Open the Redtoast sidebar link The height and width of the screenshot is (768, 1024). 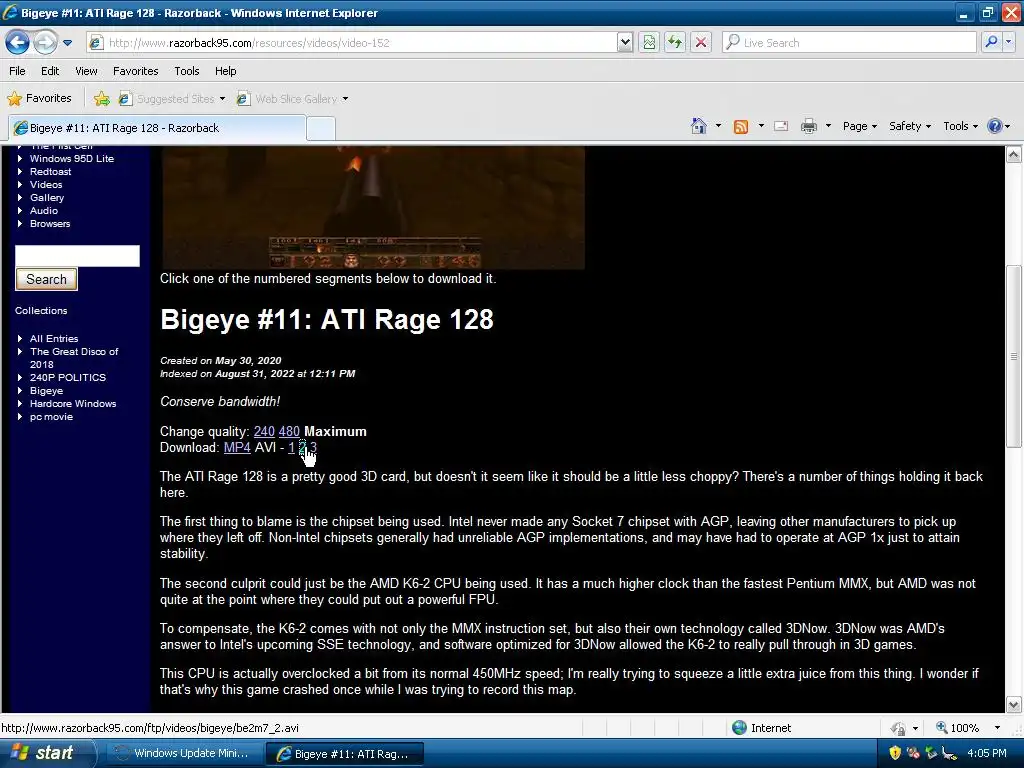(50, 172)
